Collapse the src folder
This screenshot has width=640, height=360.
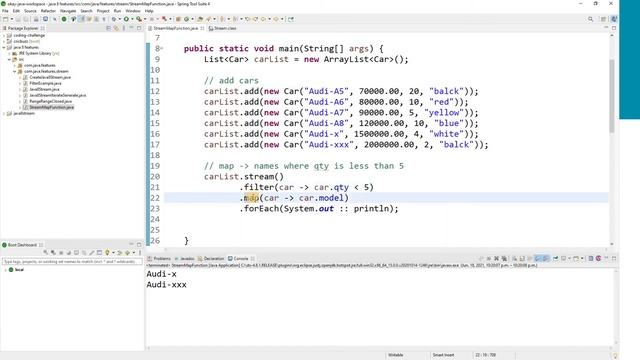point(9,60)
